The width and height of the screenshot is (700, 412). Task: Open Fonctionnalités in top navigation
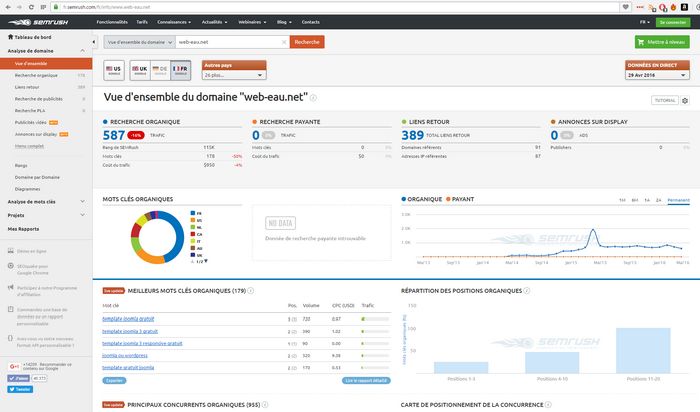112,22
